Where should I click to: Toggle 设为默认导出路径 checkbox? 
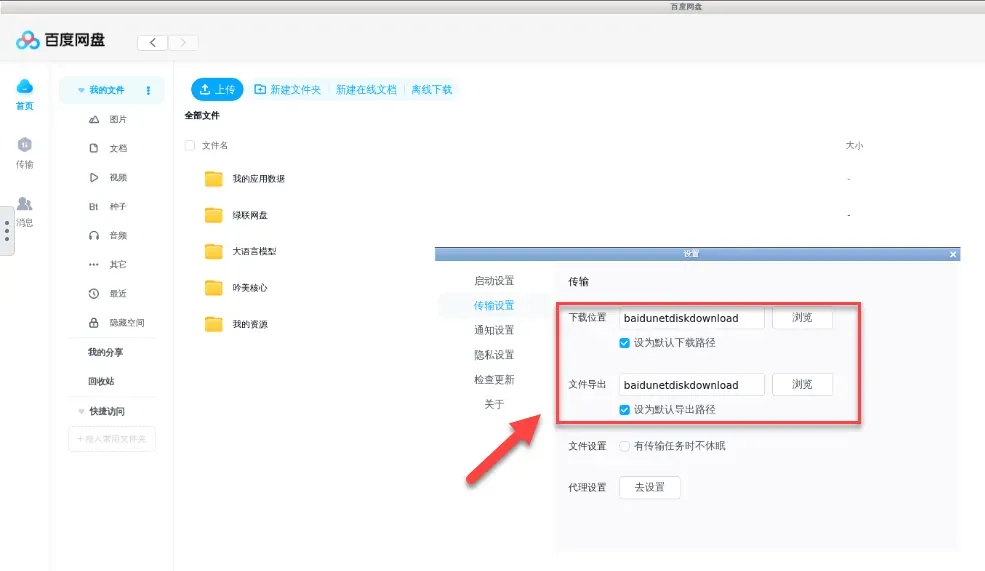[624, 410]
